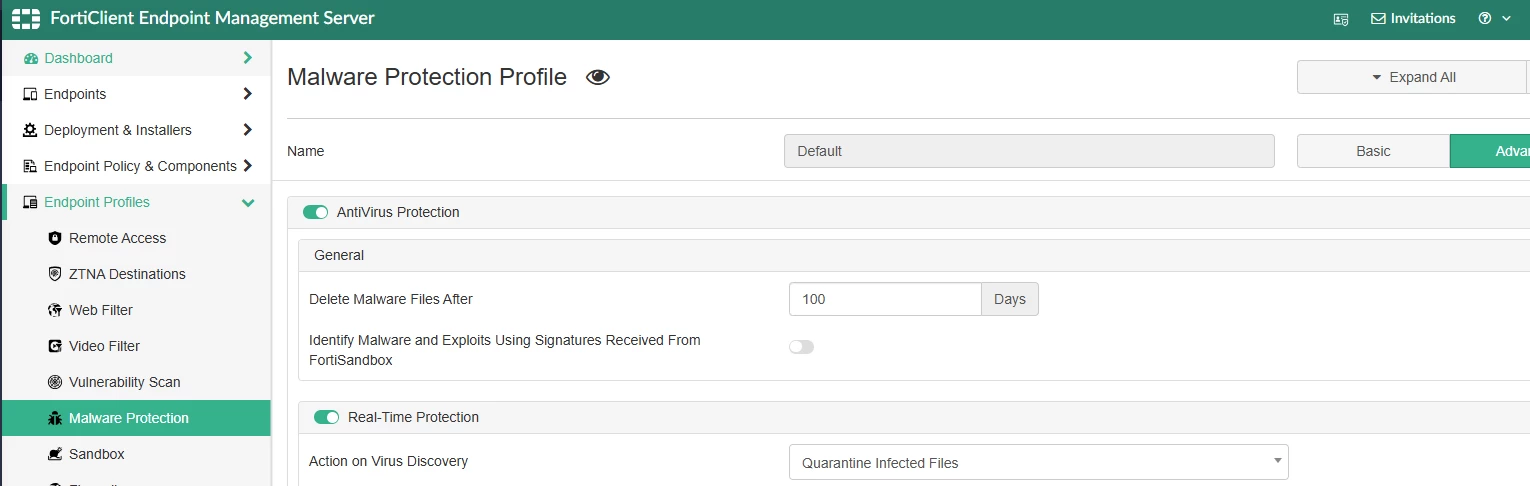The height and width of the screenshot is (486, 1530).
Task: Click the Endpoint Policy & Components icon
Action: (30, 166)
